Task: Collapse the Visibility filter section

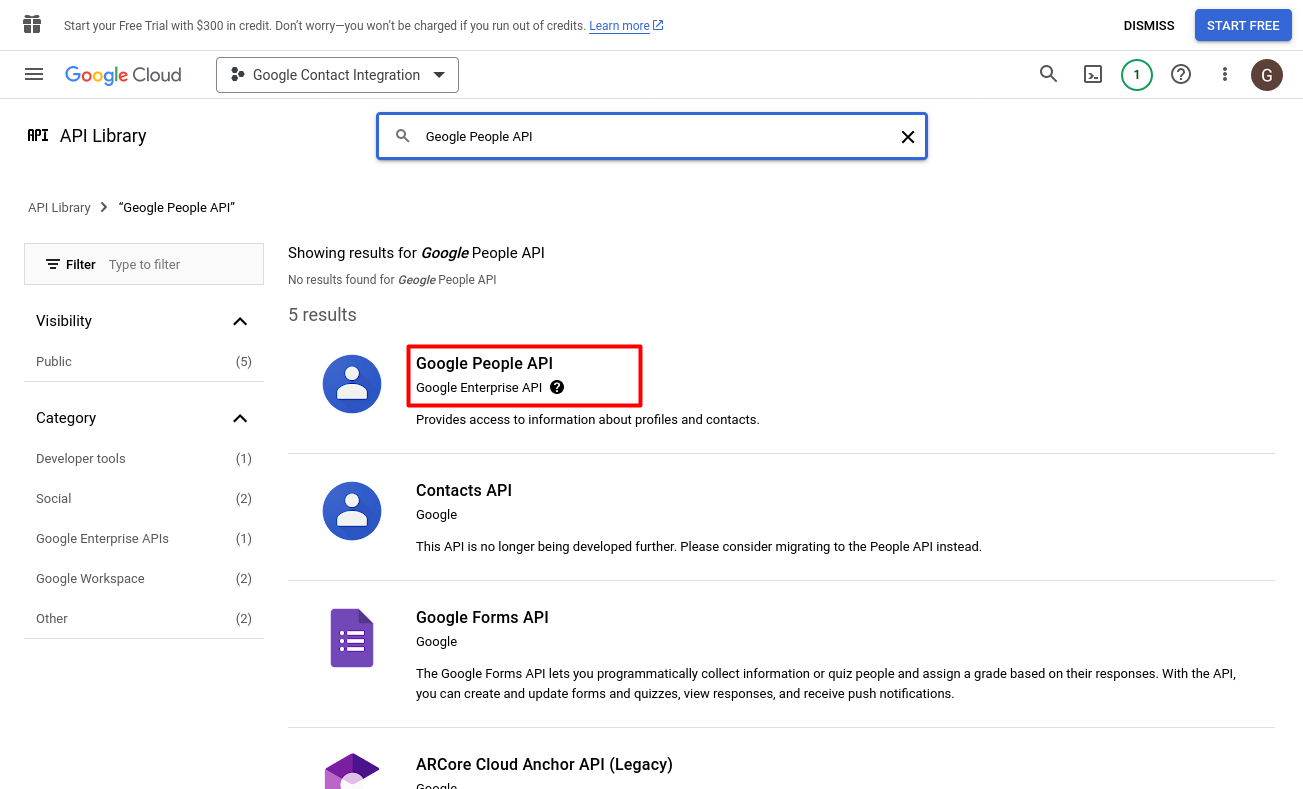Action: point(240,321)
